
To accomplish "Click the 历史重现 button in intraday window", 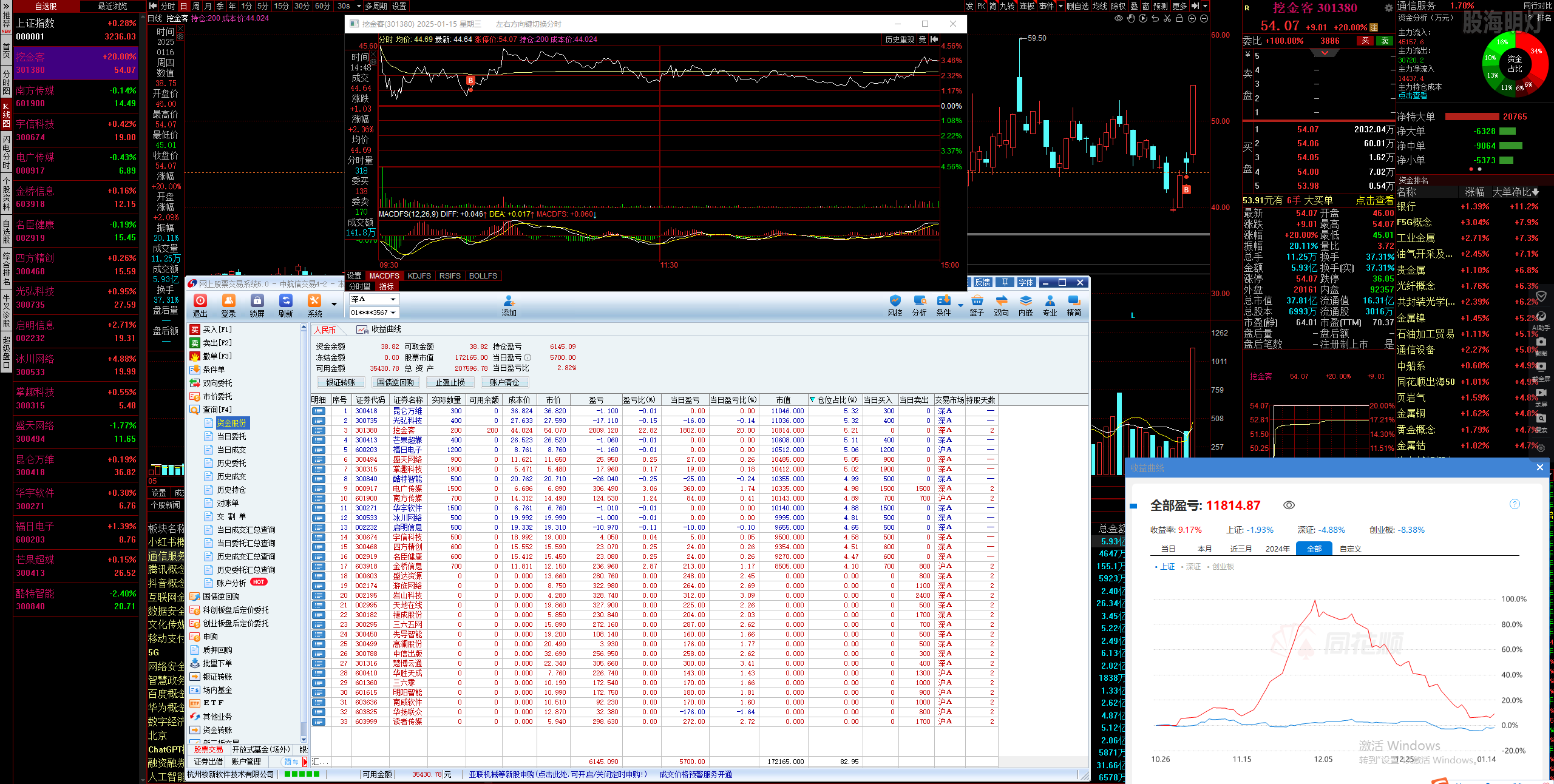I will coord(899,39).
